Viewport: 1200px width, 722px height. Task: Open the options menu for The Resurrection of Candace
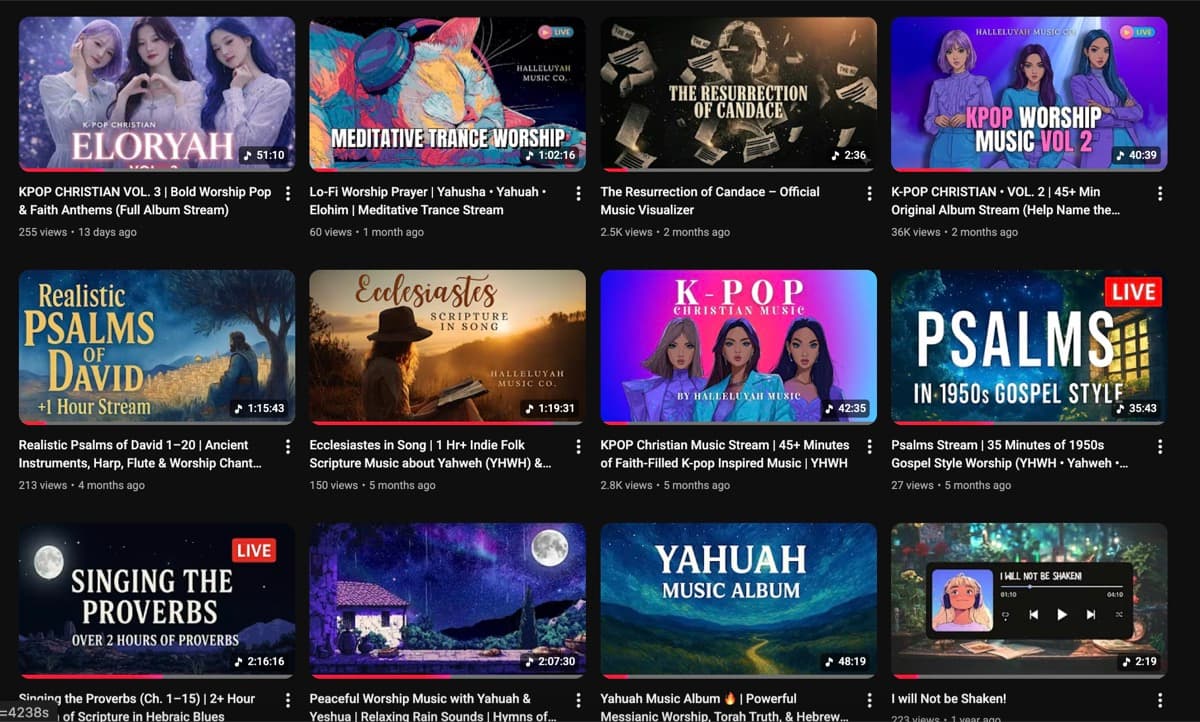click(x=868, y=195)
